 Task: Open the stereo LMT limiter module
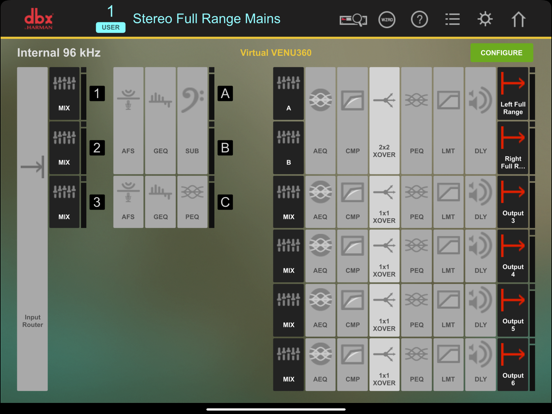click(x=448, y=120)
